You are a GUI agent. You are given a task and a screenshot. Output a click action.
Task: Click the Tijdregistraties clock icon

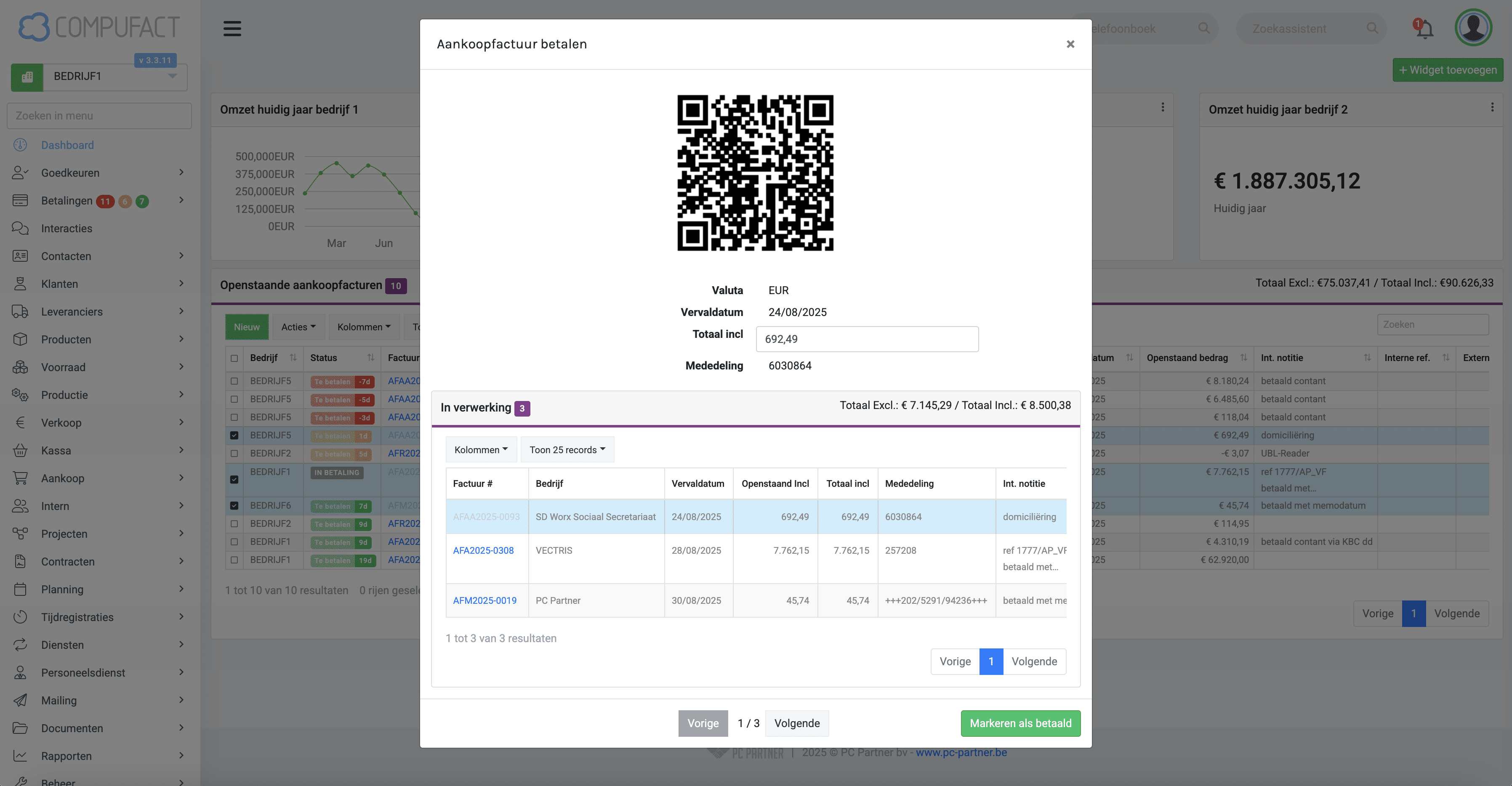(x=20, y=617)
